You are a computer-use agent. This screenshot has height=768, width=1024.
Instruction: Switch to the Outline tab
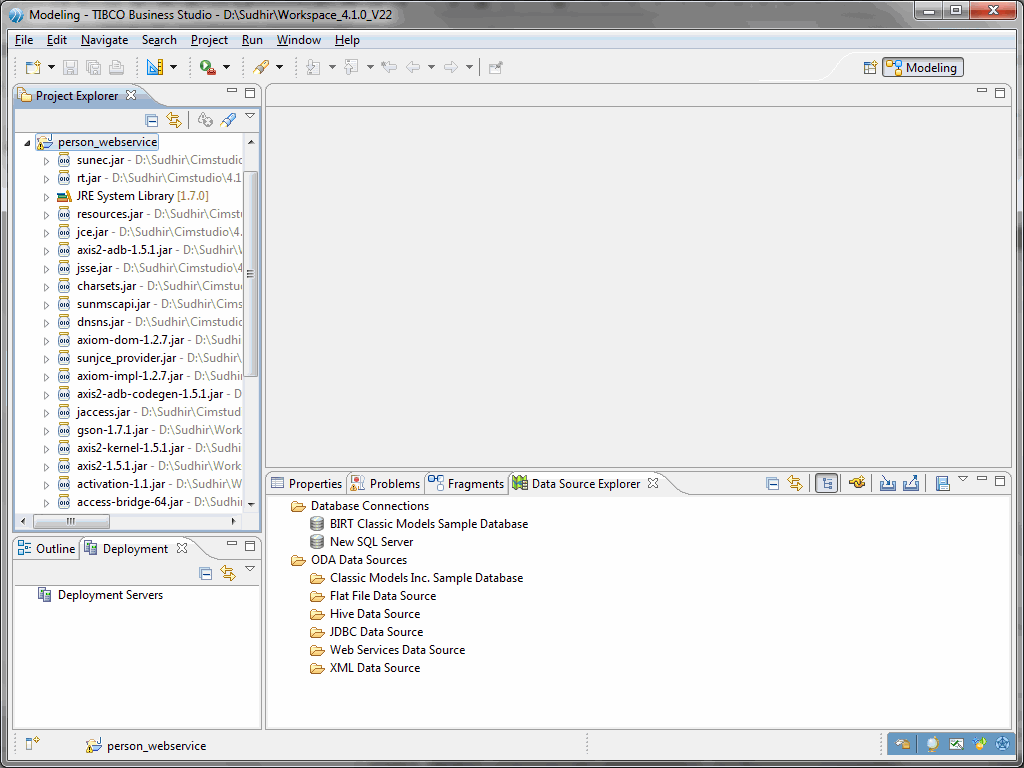[46, 549]
